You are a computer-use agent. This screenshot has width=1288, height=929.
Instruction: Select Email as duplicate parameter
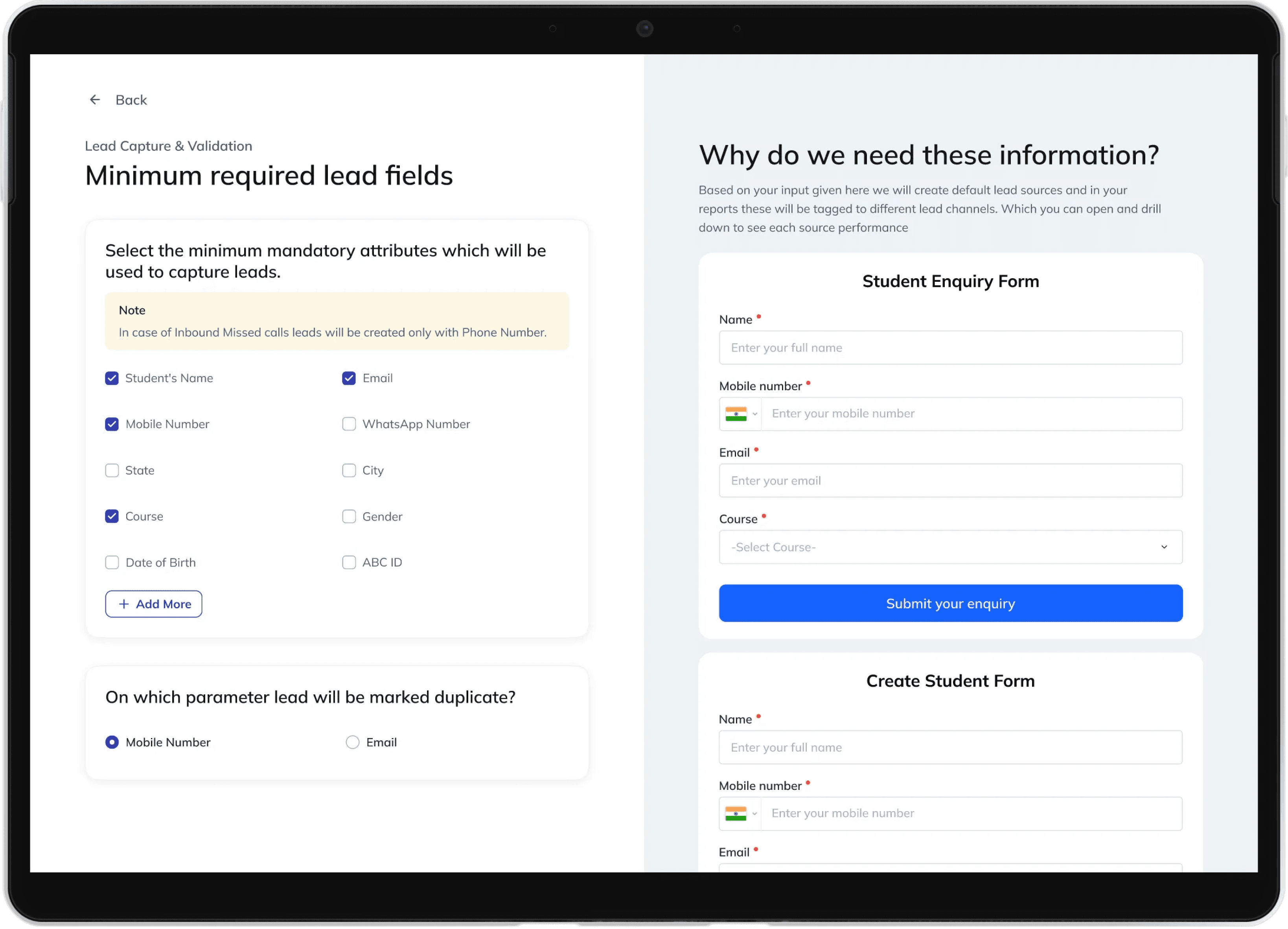click(353, 742)
